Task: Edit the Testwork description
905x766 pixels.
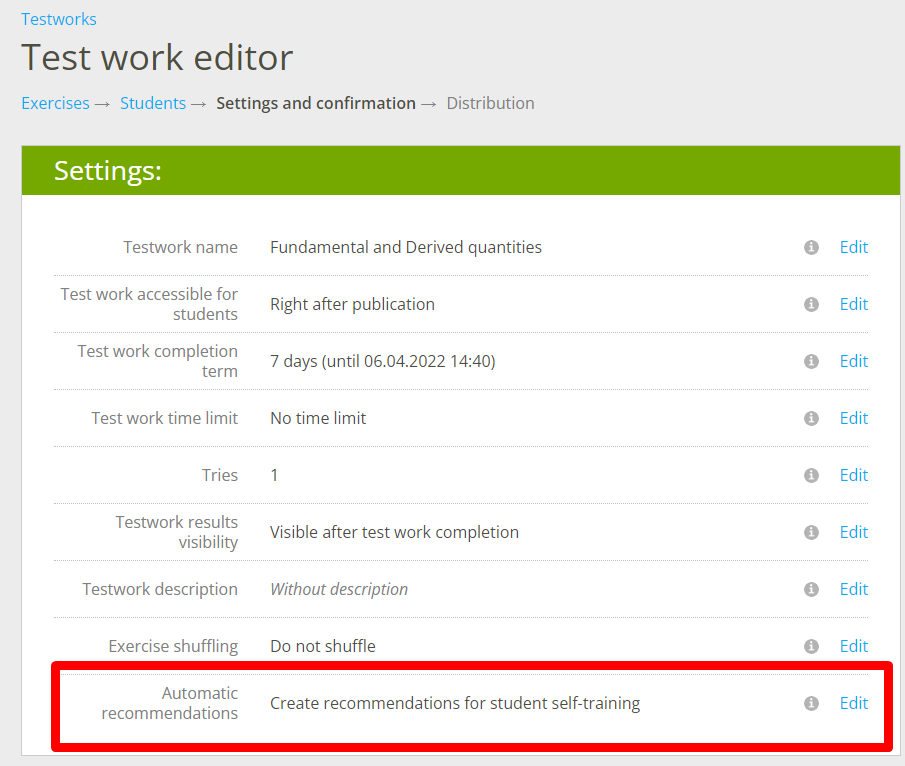Action: (853, 589)
